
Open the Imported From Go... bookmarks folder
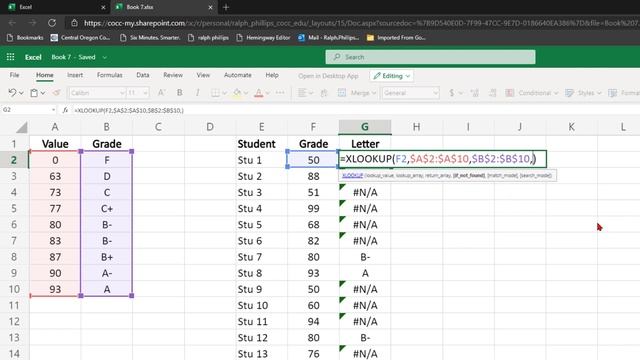[x=397, y=38]
